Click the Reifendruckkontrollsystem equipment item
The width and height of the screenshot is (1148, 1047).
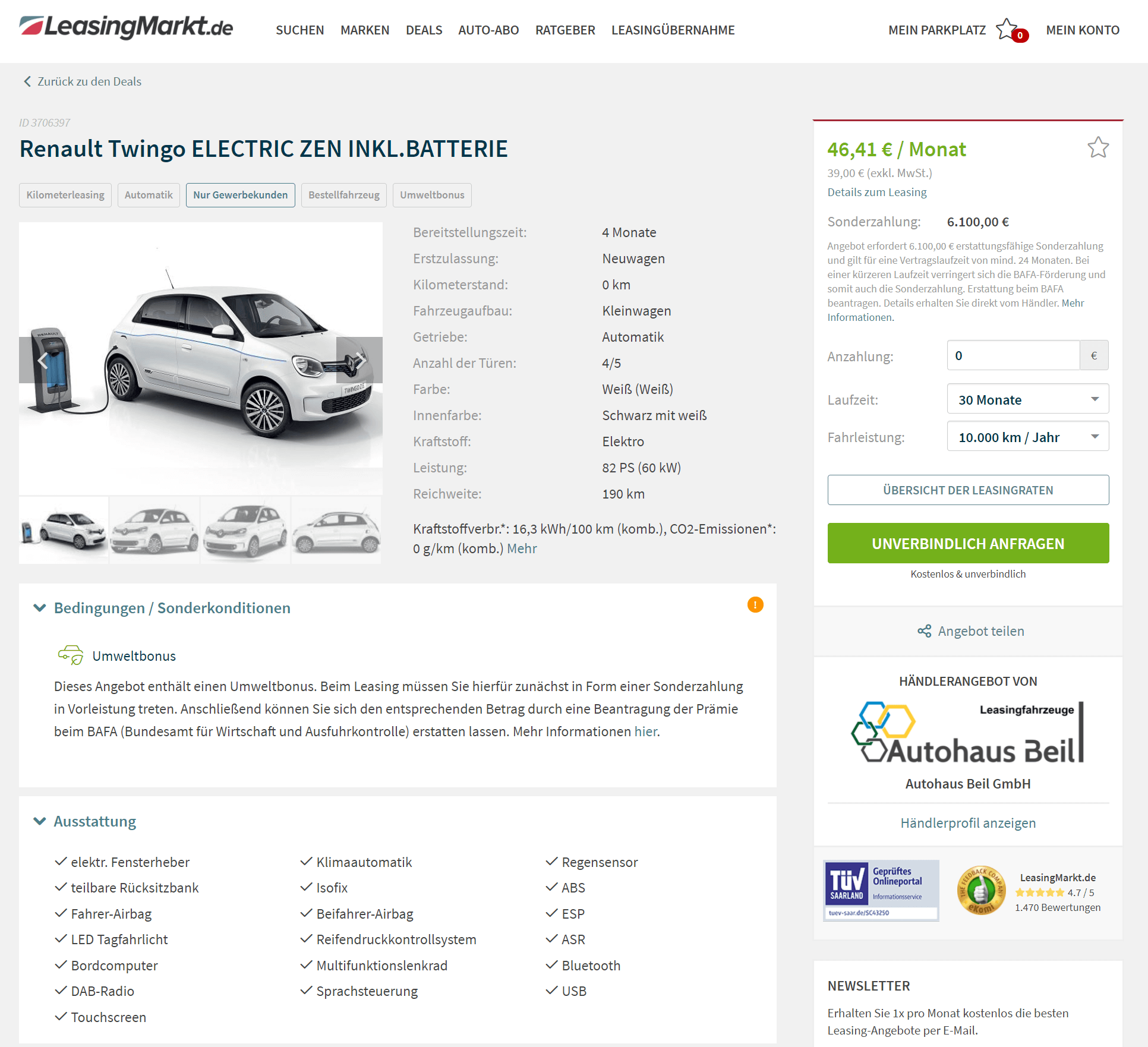click(396, 939)
